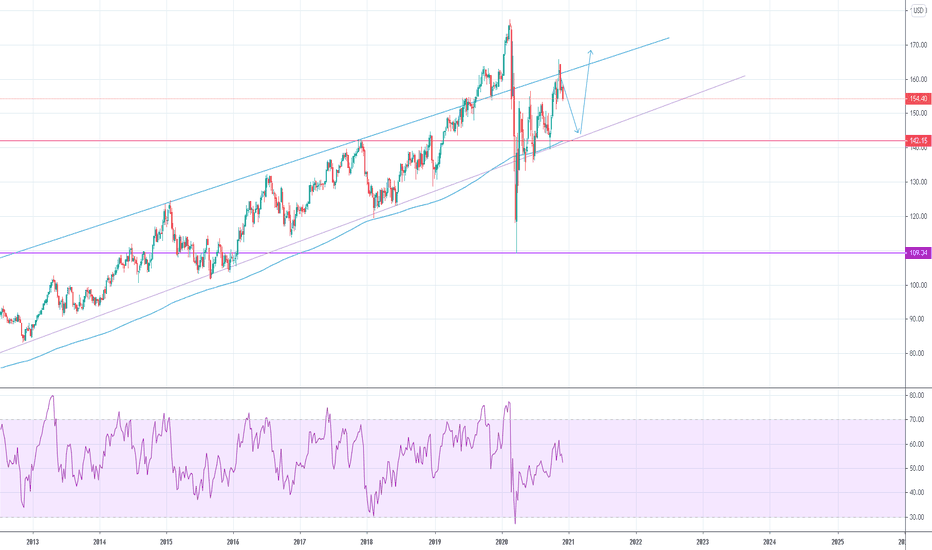This screenshot has height=550, width=932.
Task: Click the 154.40 current price label
Action: [x=918, y=99]
